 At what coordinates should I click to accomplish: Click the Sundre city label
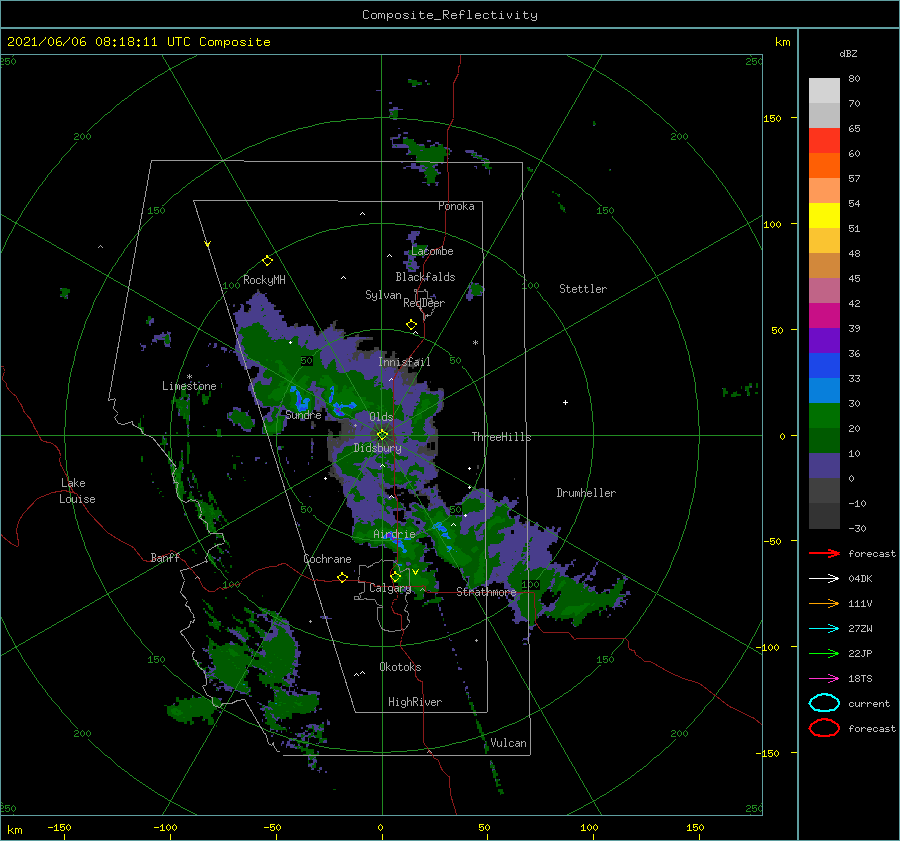point(304,414)
